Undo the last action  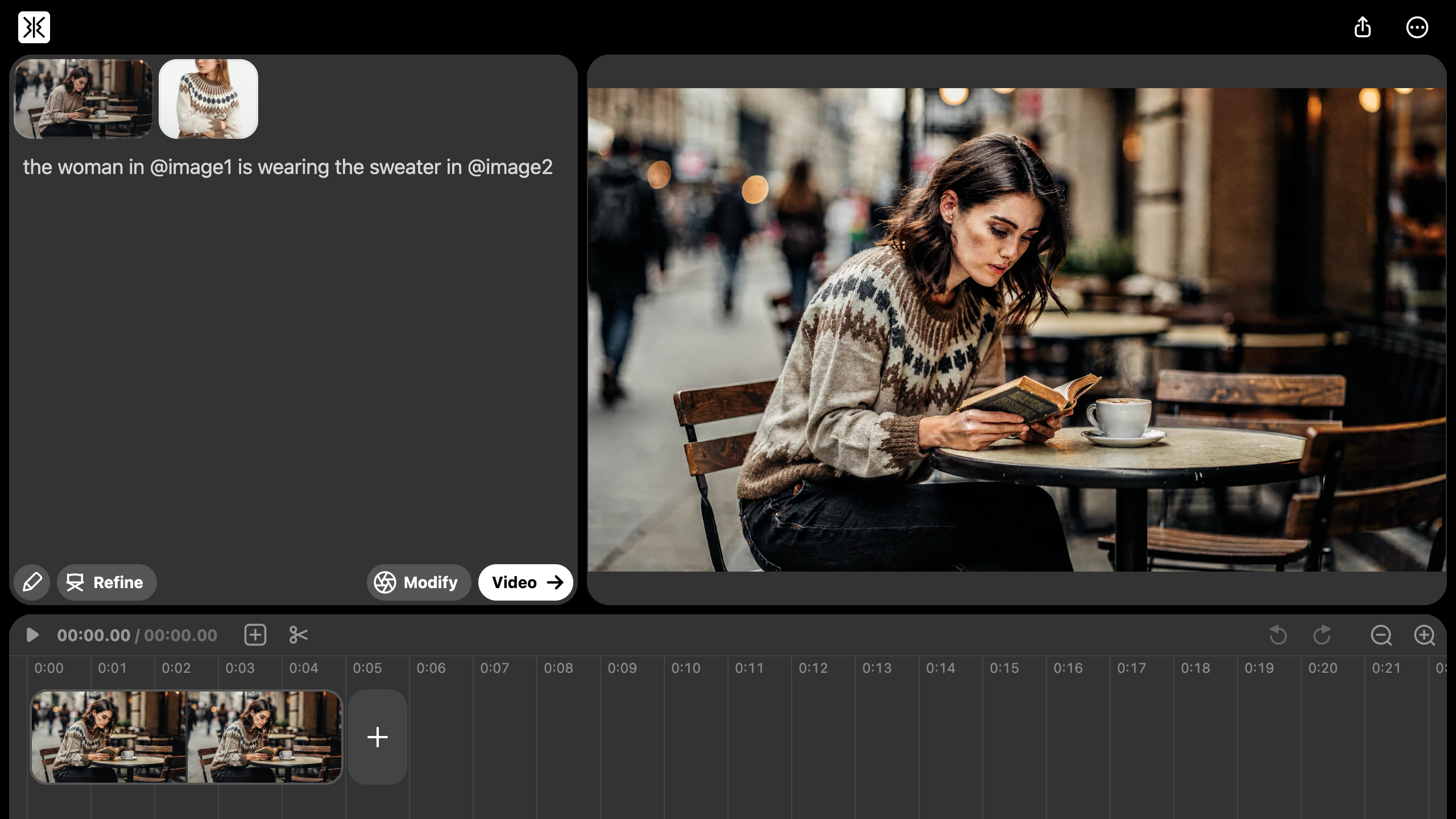(1278, 635)
